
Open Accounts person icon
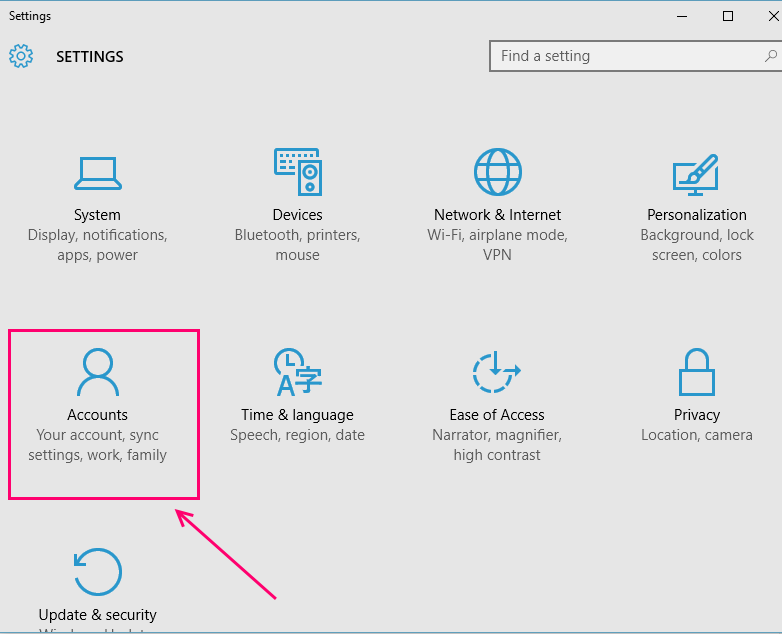tap(98, 372)
